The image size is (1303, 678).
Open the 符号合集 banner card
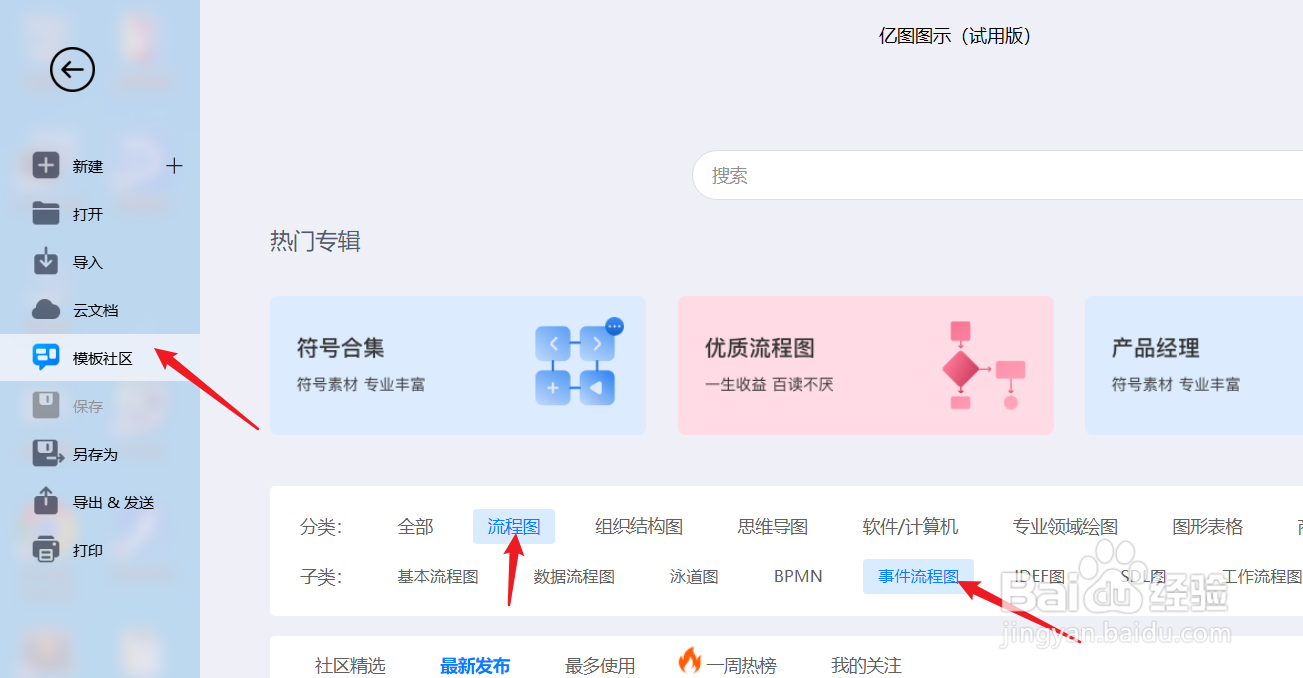[x=457, y=365]
